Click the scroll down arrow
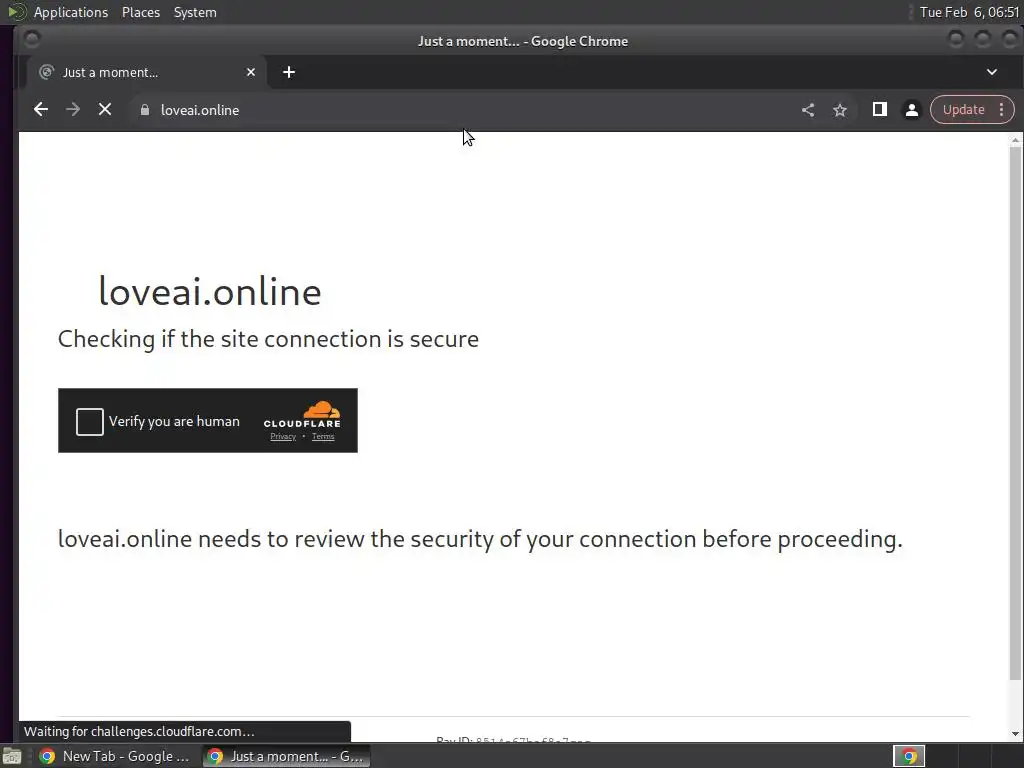1024x768 pixels. (1015, 733)
